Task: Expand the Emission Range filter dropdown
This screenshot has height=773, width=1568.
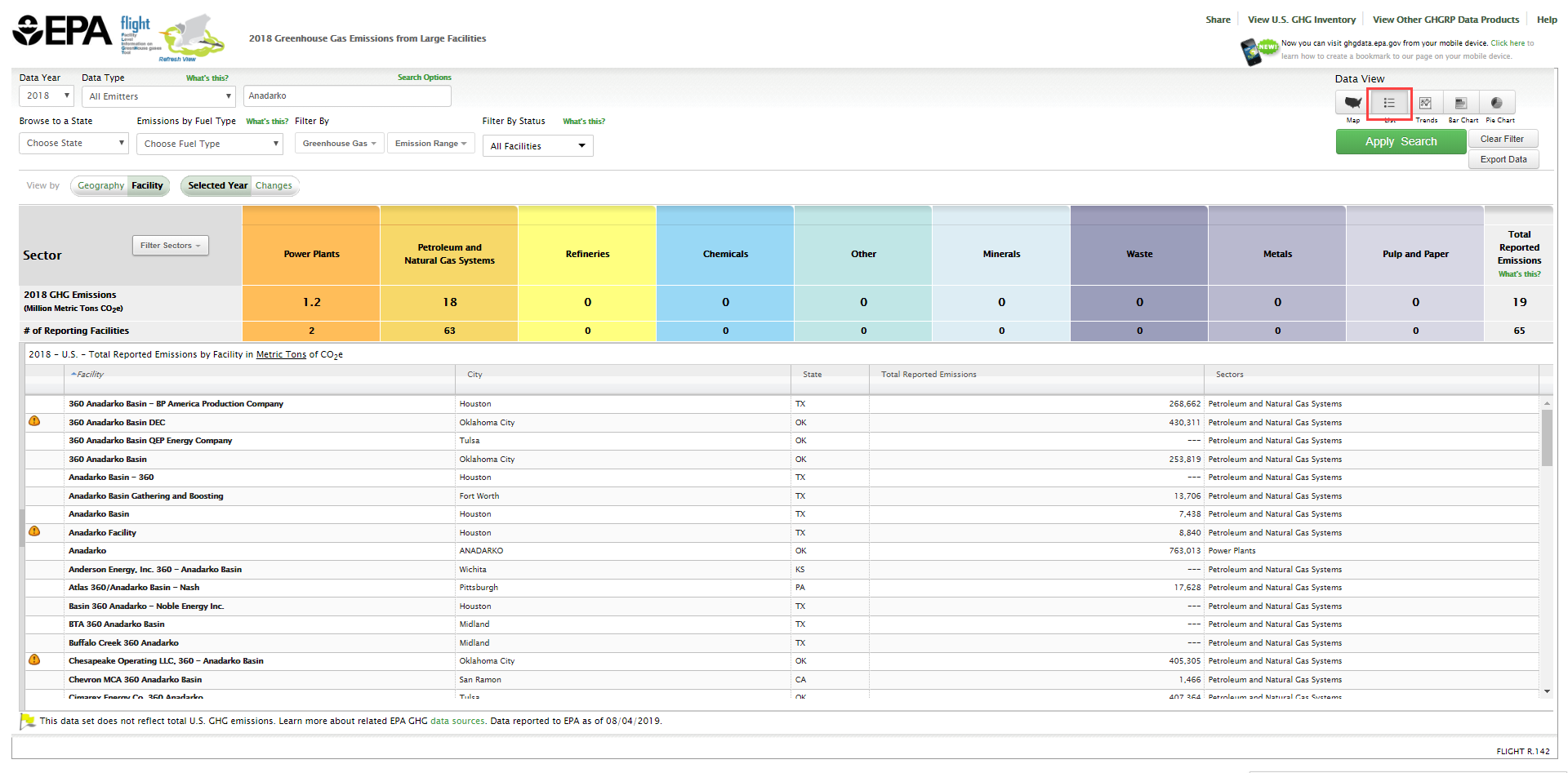Action: pyautogui.click(x=430, y=144)
